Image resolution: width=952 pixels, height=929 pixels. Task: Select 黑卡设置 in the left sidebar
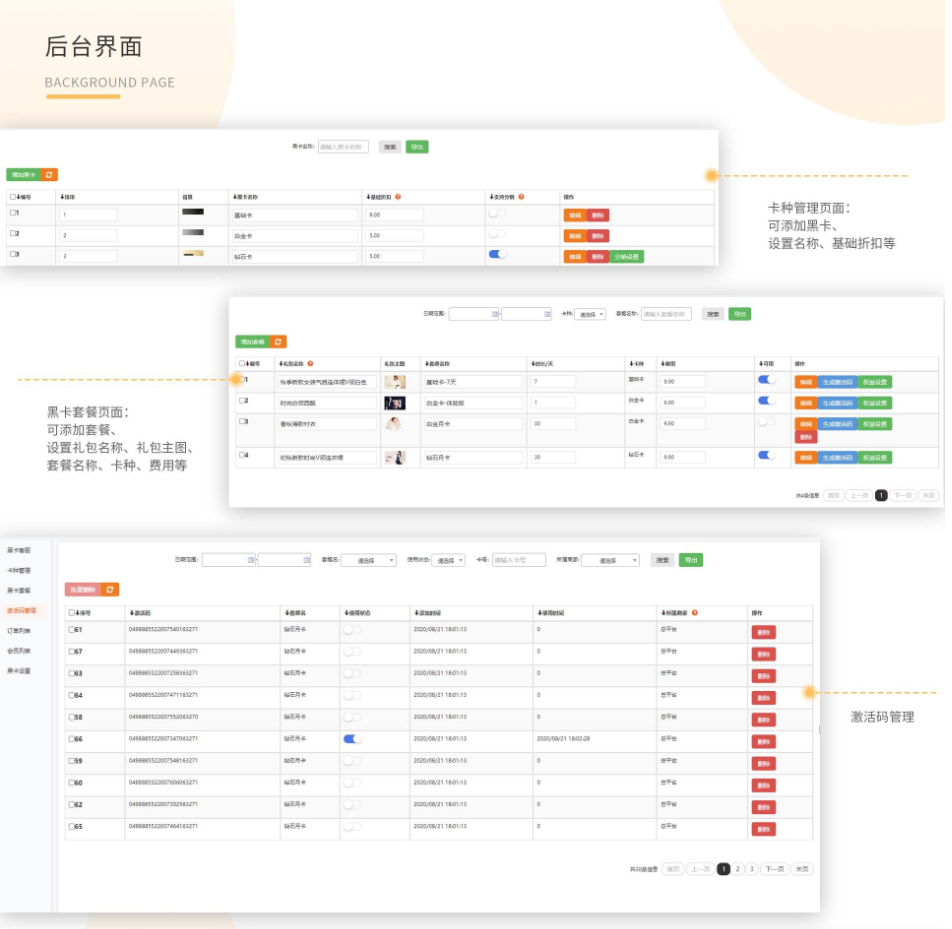20,671
